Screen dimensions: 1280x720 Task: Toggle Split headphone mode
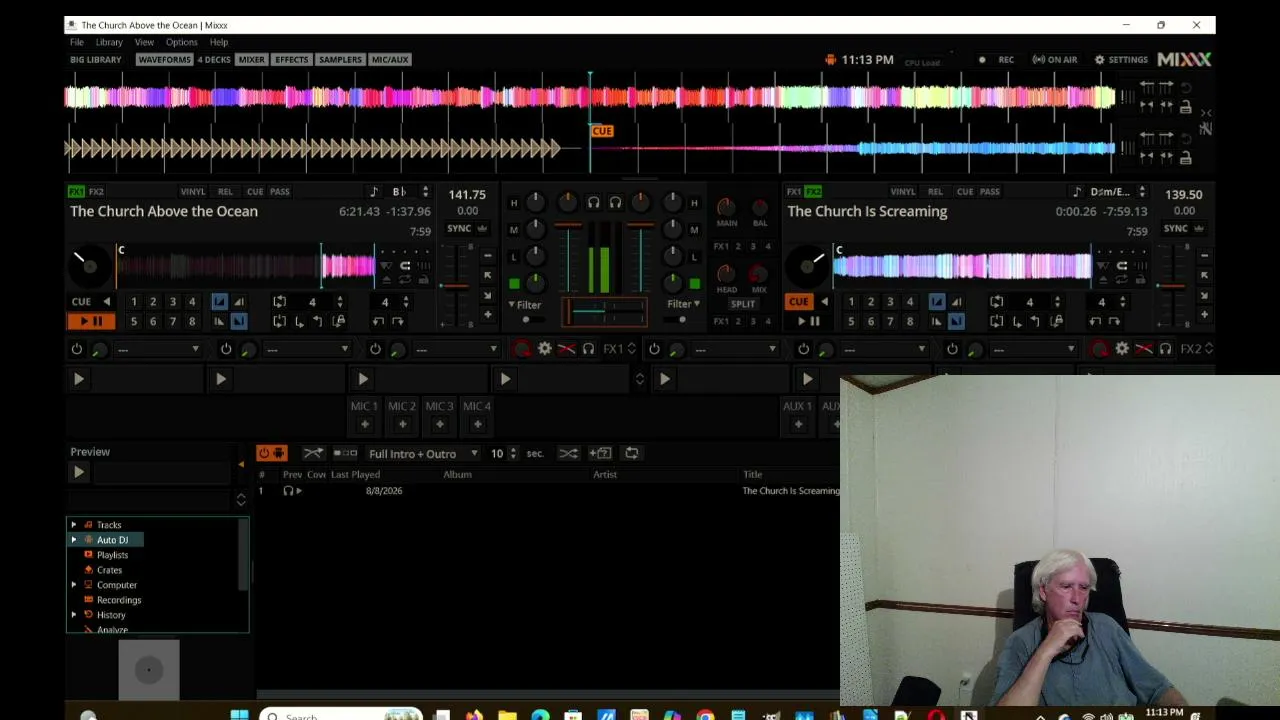point(743,304)
